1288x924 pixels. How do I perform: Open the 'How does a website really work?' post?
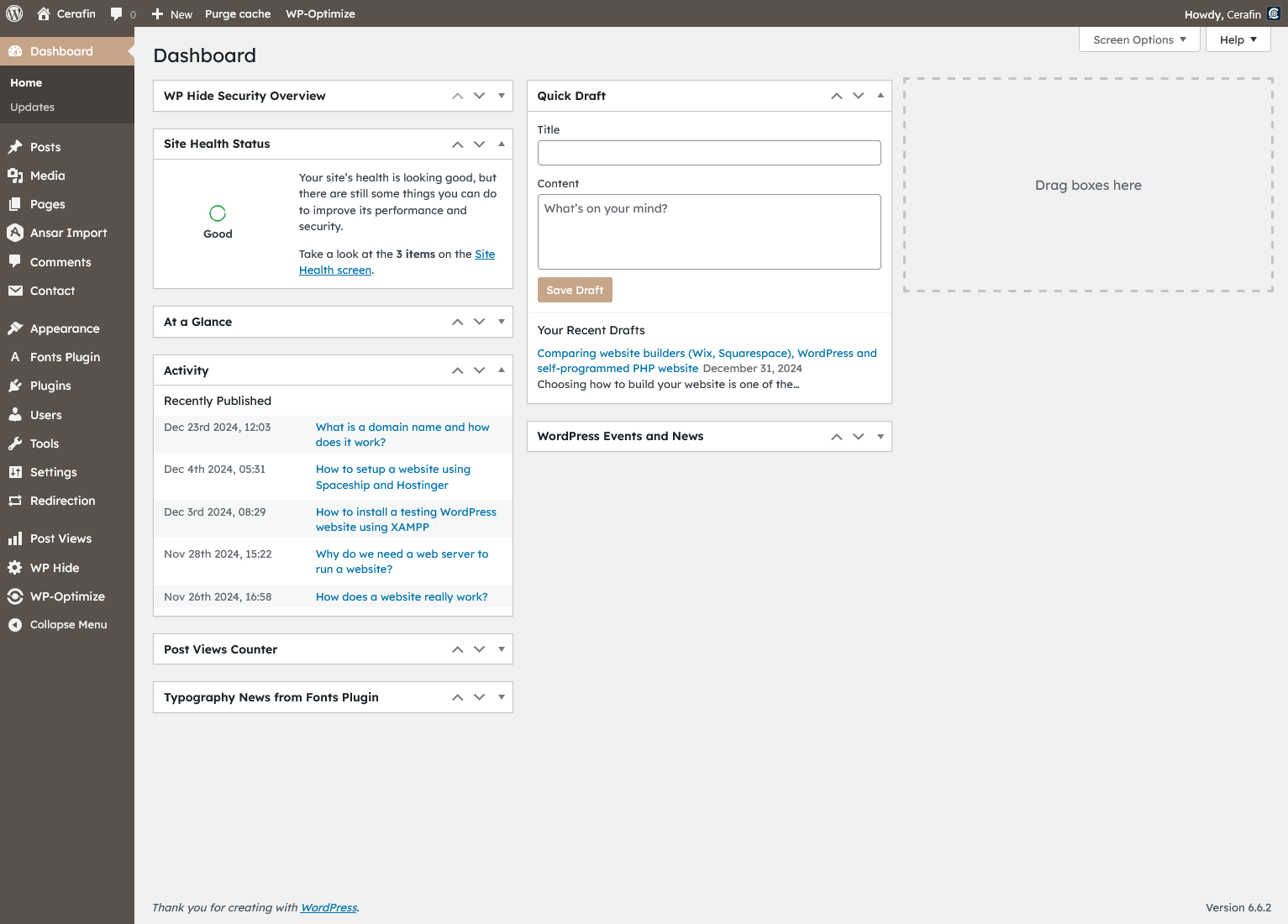coord(402,597)
